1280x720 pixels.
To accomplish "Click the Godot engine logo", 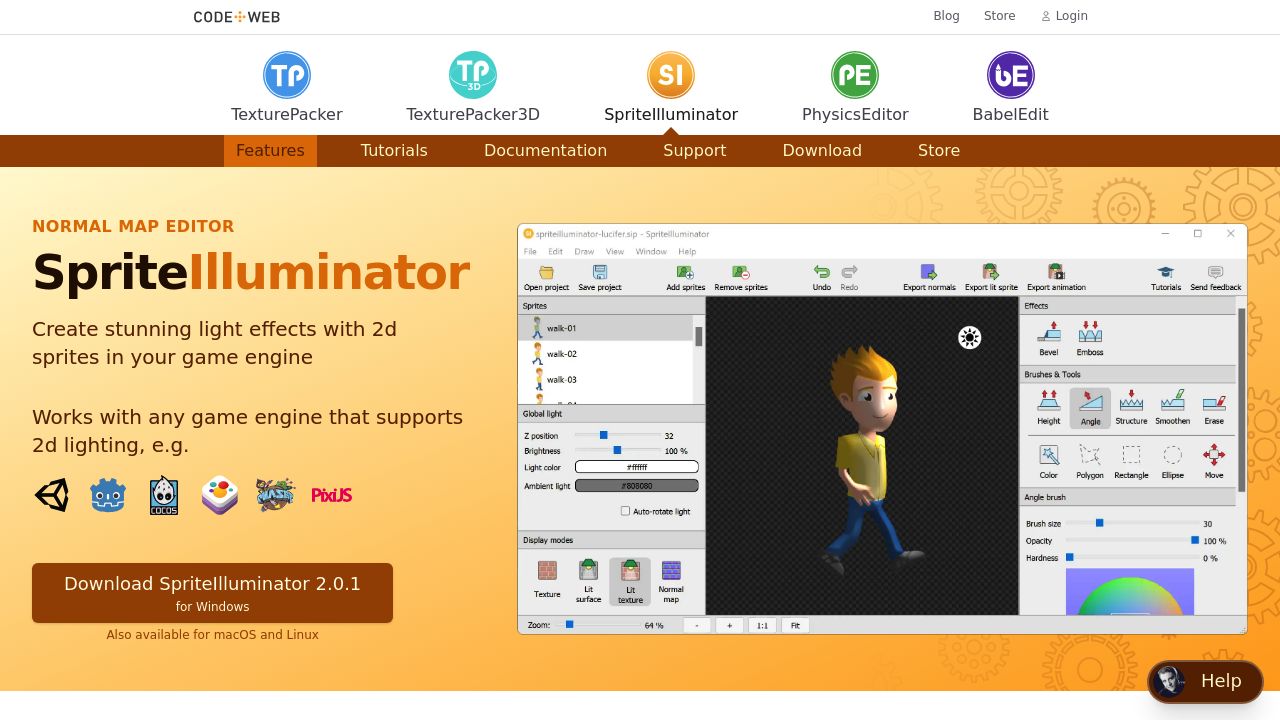I will pyautogui.click(x=108, y=495).
